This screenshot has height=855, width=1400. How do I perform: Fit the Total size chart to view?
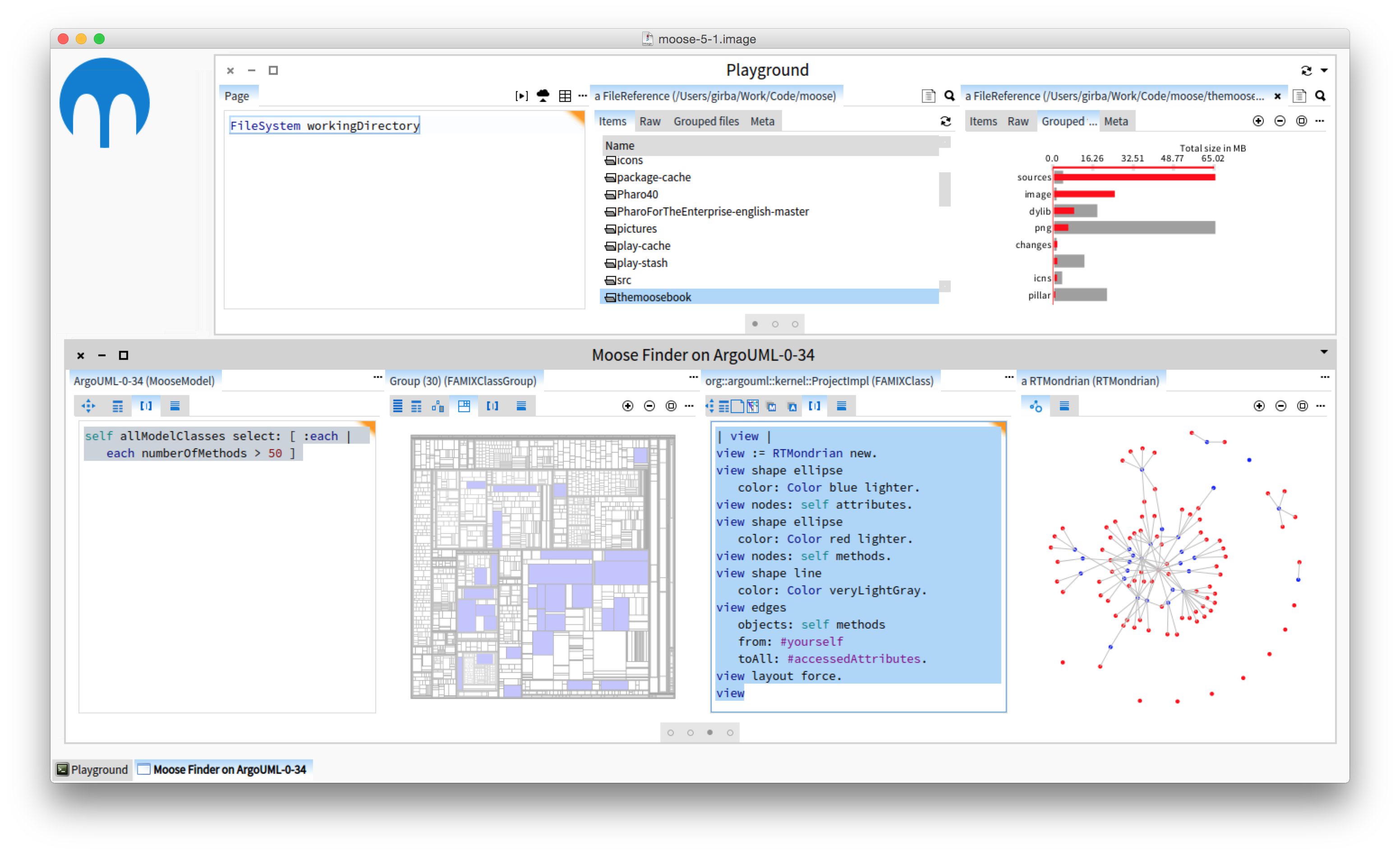1301,121
